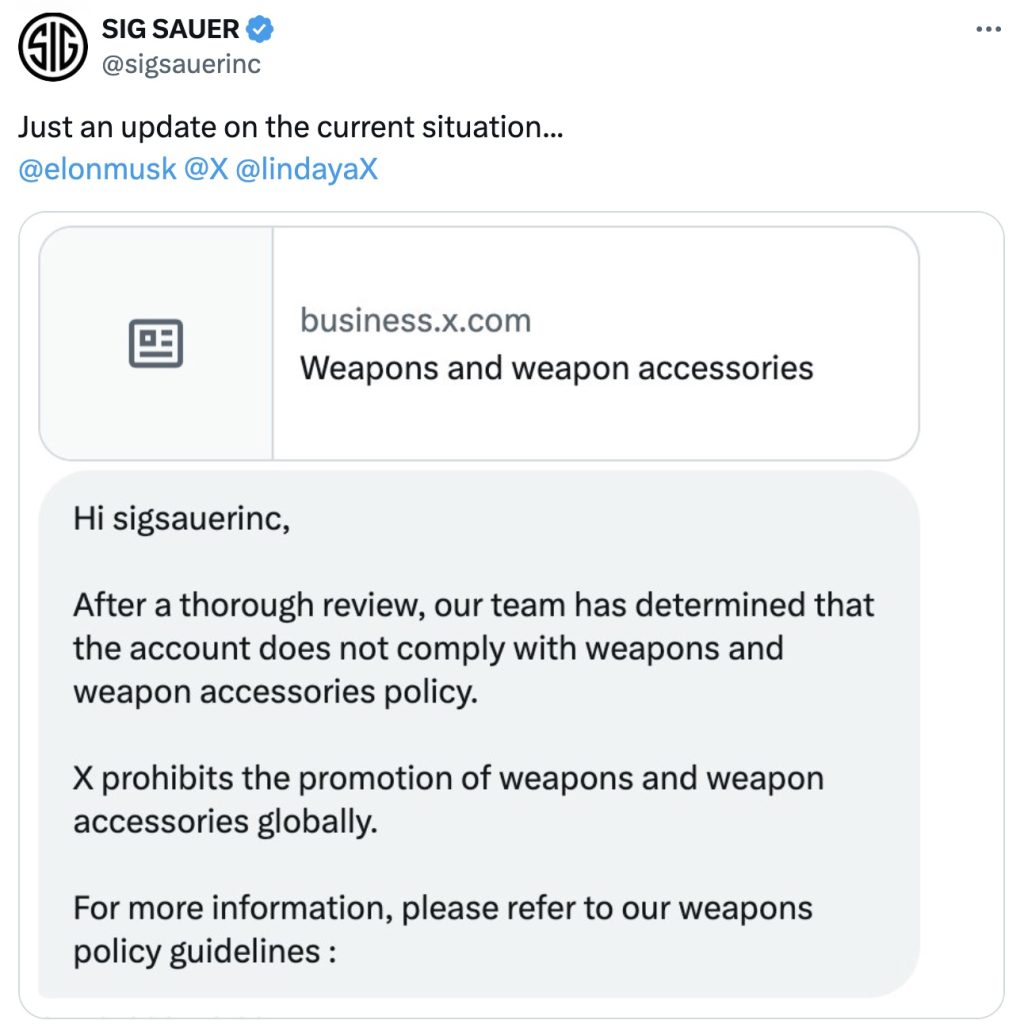The height and width of the screenshot is (1024, 1024).
Task: Open the three-dot more options menu
Action: coord(988,30)
